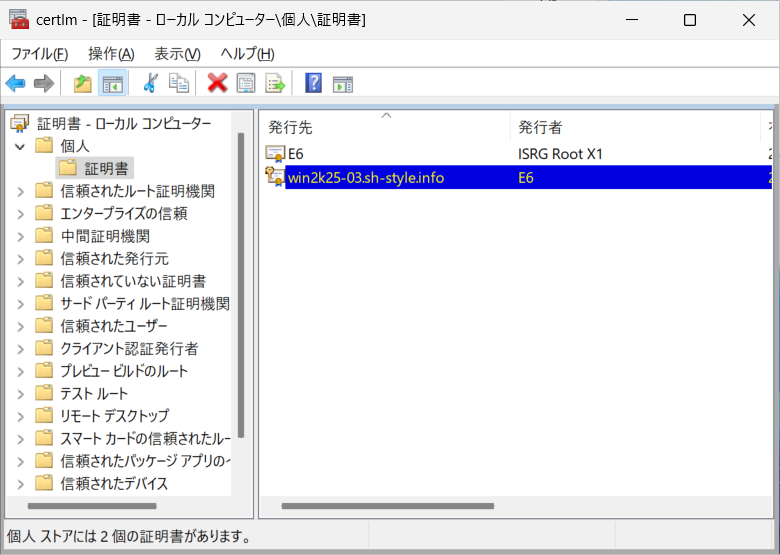Select the win2k25-03.sh-style.info certificate name
780x555 pixels.
[x=366, y=178]
